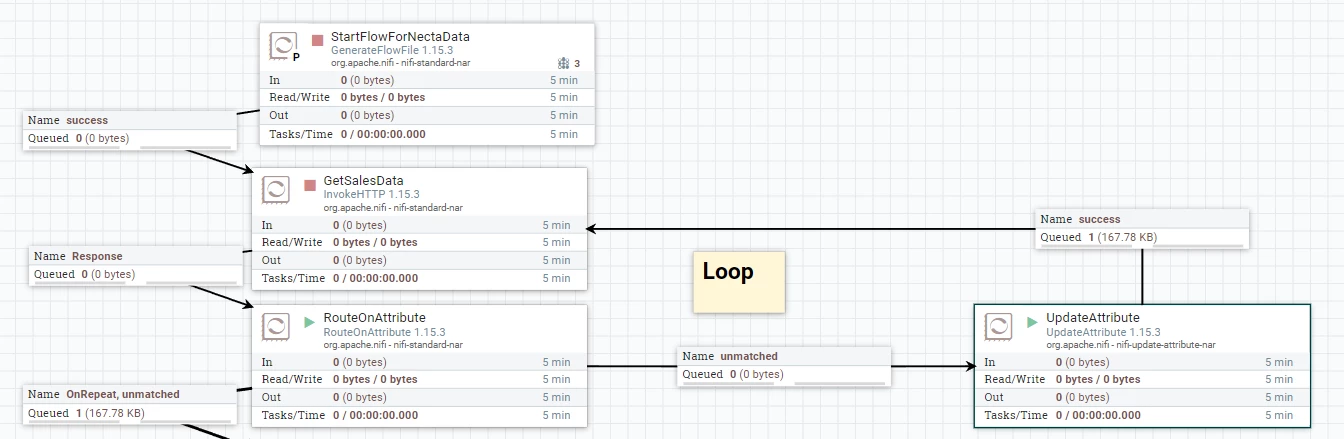Screen dimensions: 1344x439
Task: Click the green running indicator on UpdateAttribute
Action: point(1033,323)
